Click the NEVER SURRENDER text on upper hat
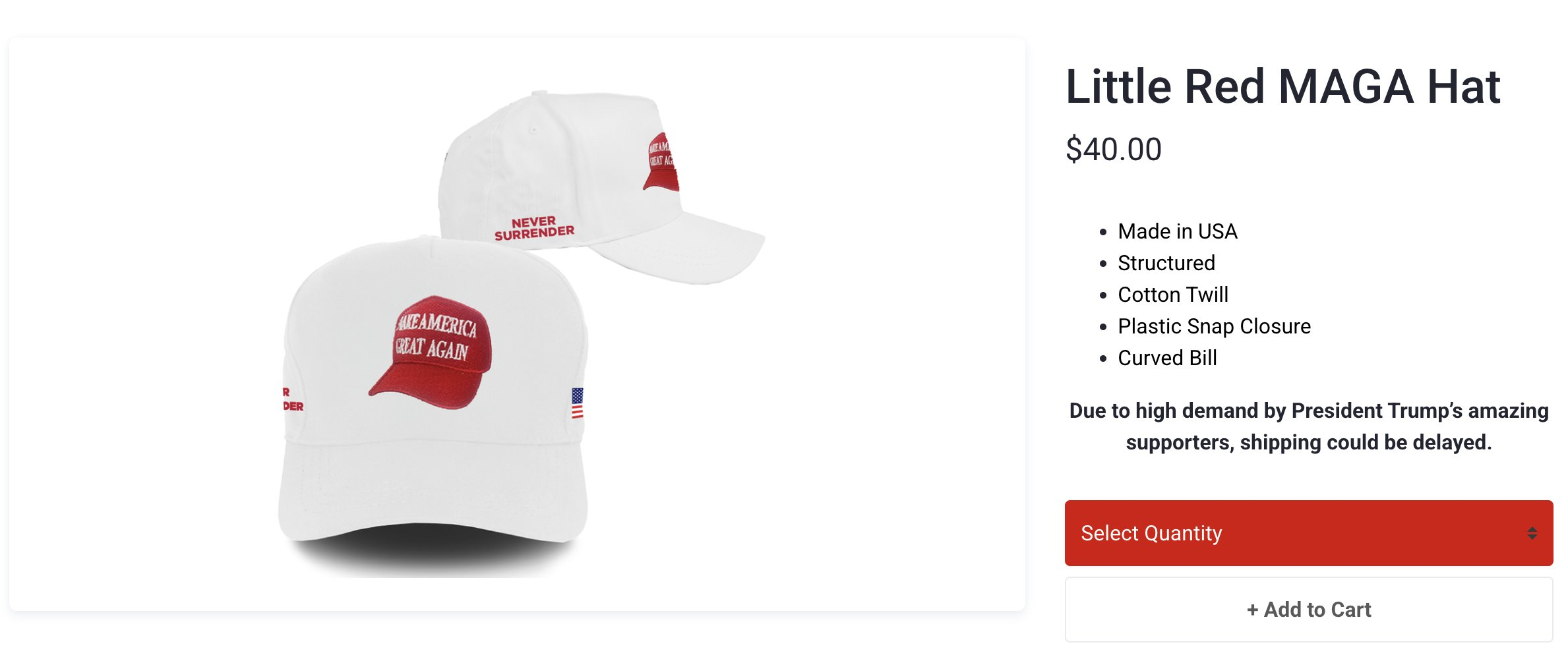The image size is (1568, 659). click(534, 228)
